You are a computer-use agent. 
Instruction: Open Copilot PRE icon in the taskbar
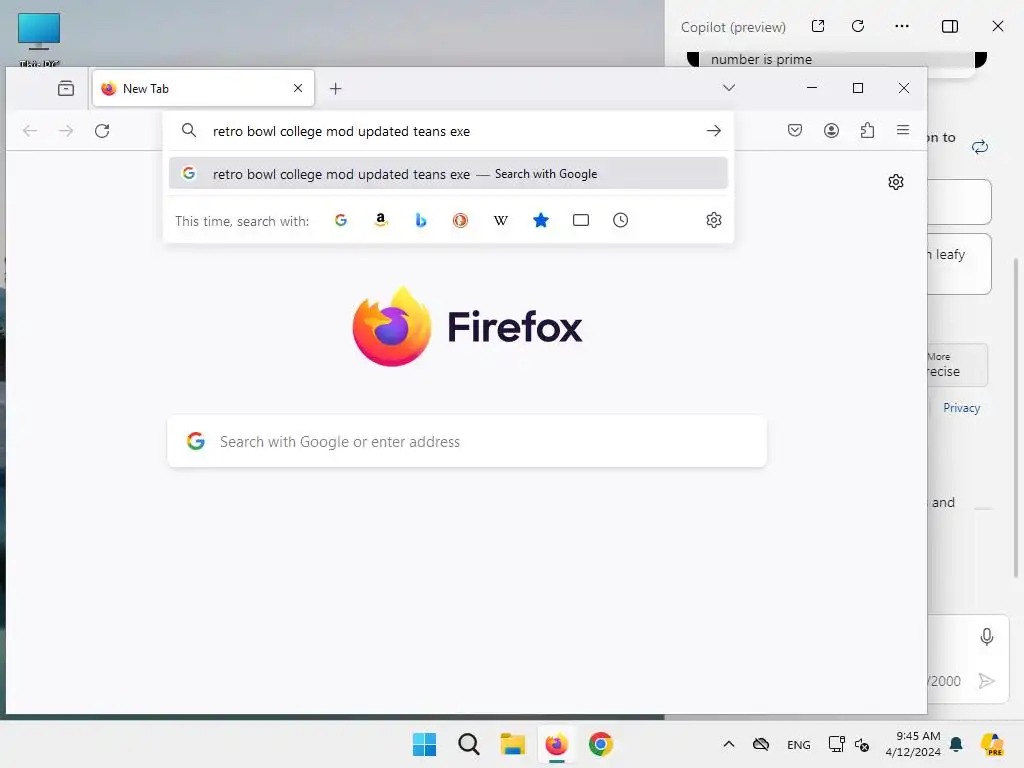point(993,744)
